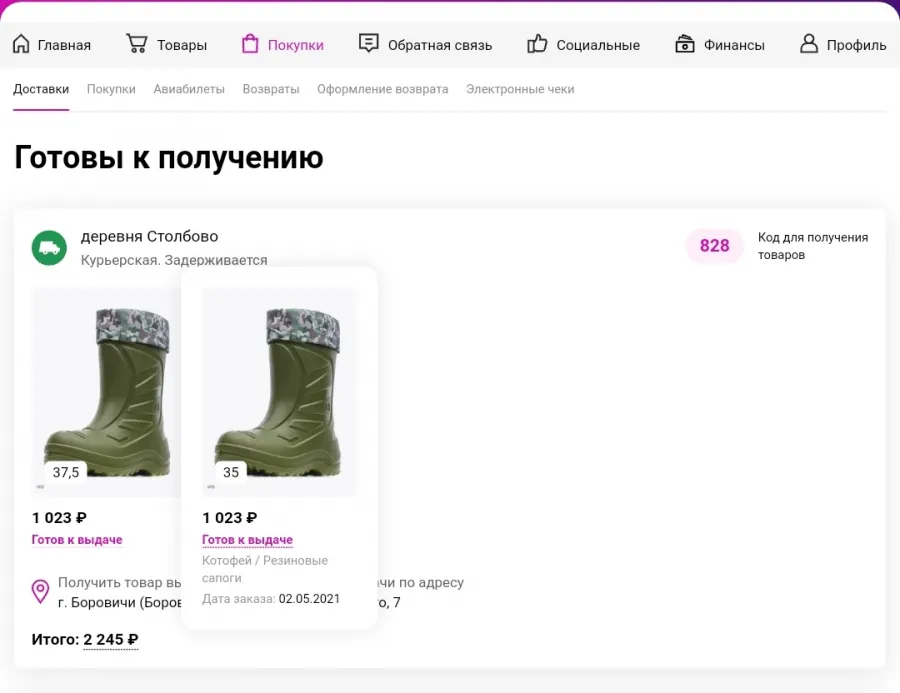Open the Электронные чеки tab
This screenshot has height=693, width=900.
tap(520, 89)
